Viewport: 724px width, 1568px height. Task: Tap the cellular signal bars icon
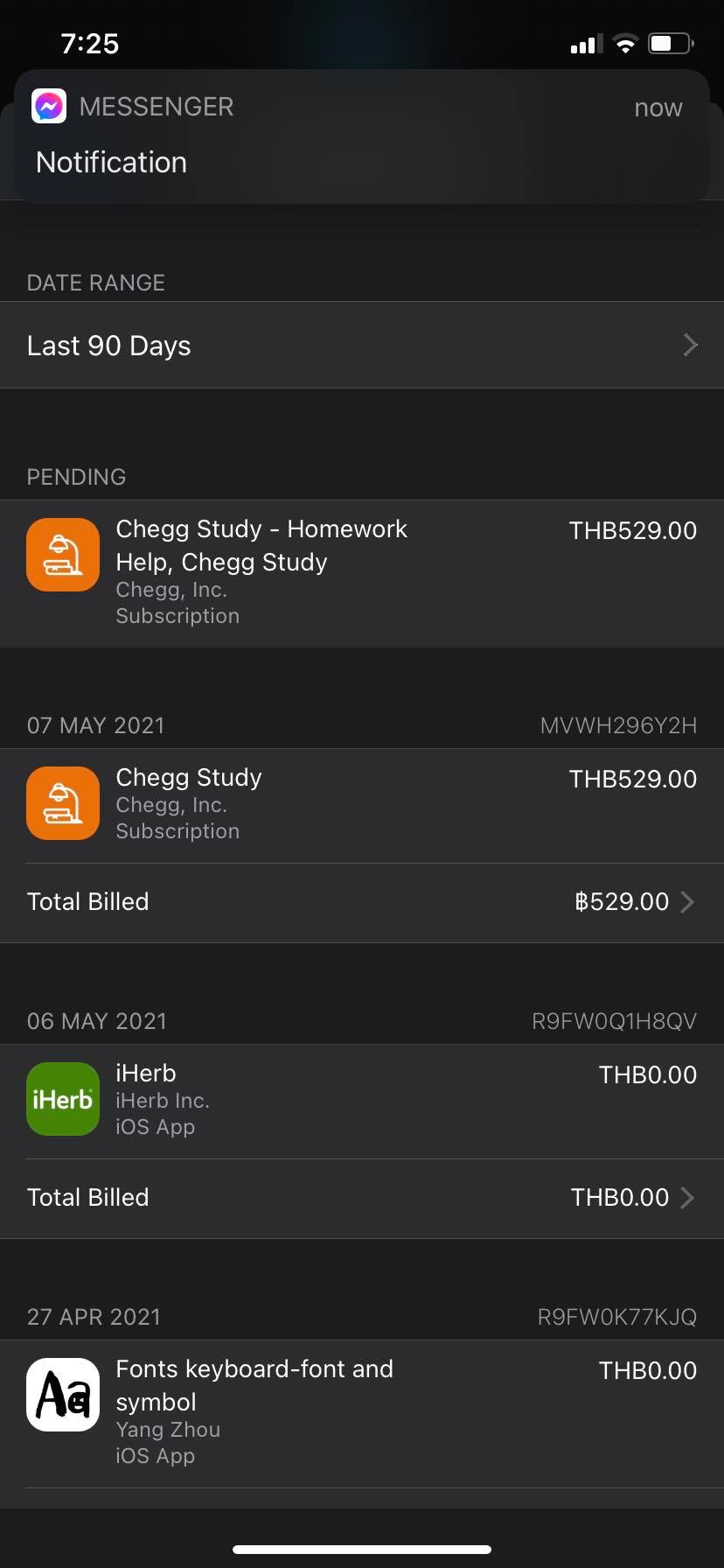586,45
